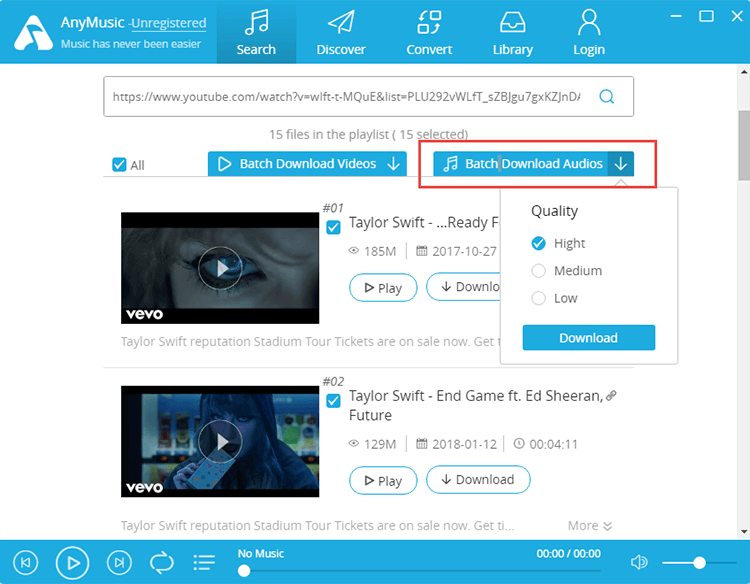Select Hight quality option
The height and width of the screenshot is (584, 750).
point(539,243)
